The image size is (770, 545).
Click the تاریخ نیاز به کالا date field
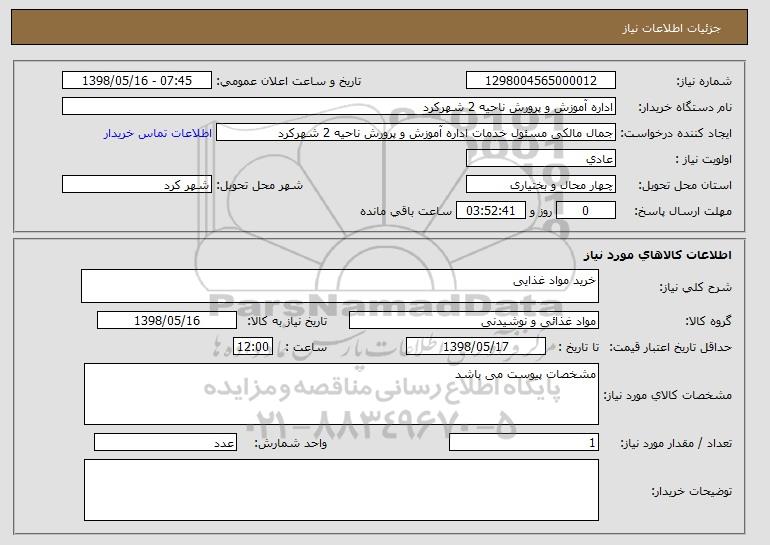(167, 321)
